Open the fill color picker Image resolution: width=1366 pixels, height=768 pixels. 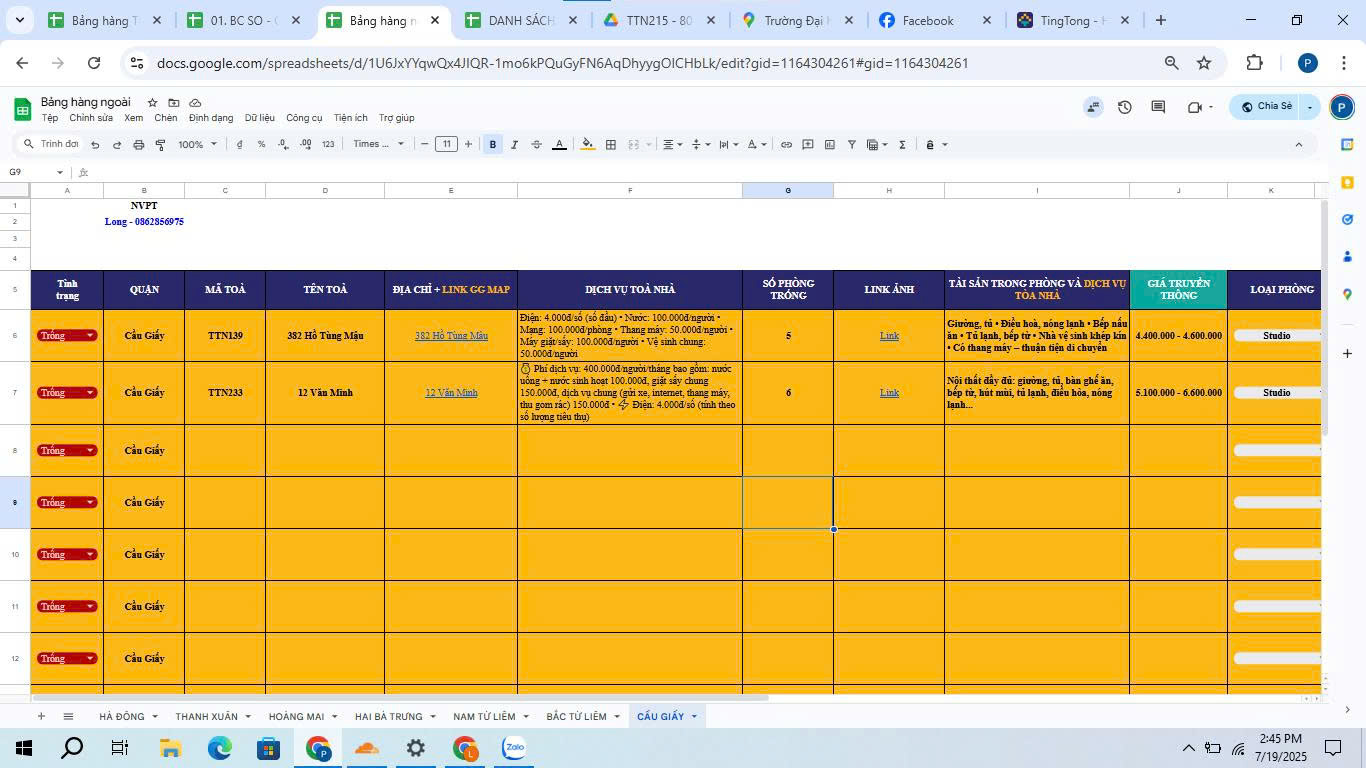588,145
